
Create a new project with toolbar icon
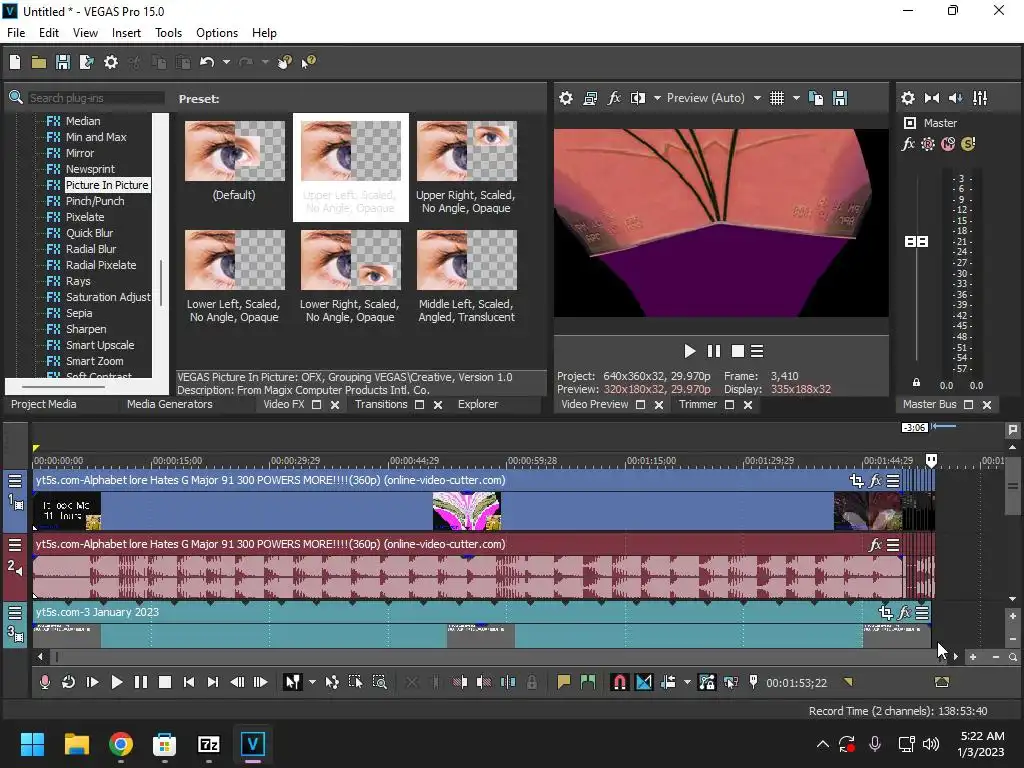15,62
